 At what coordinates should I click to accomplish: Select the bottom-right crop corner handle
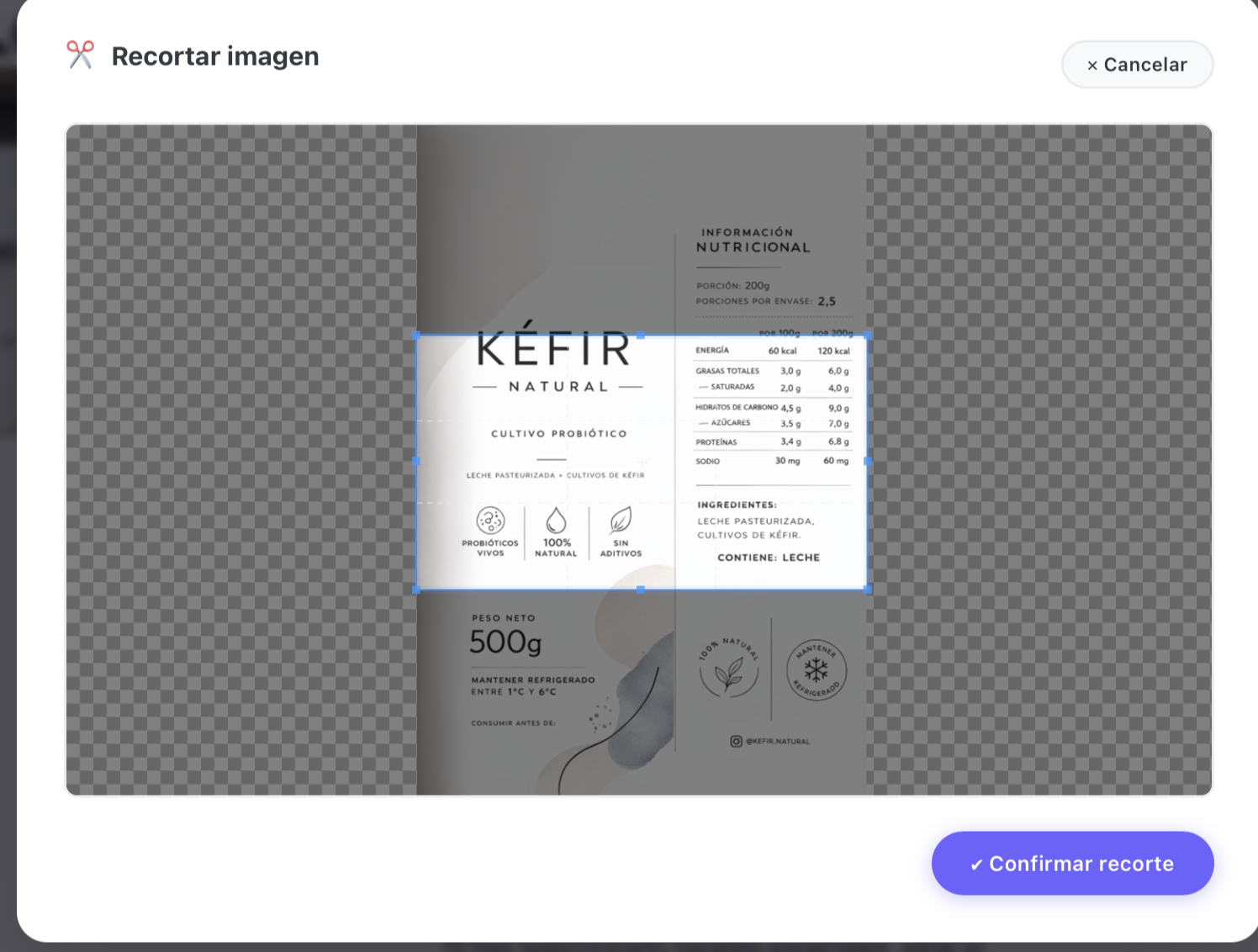pyautogui.click(x=867, y=590)
